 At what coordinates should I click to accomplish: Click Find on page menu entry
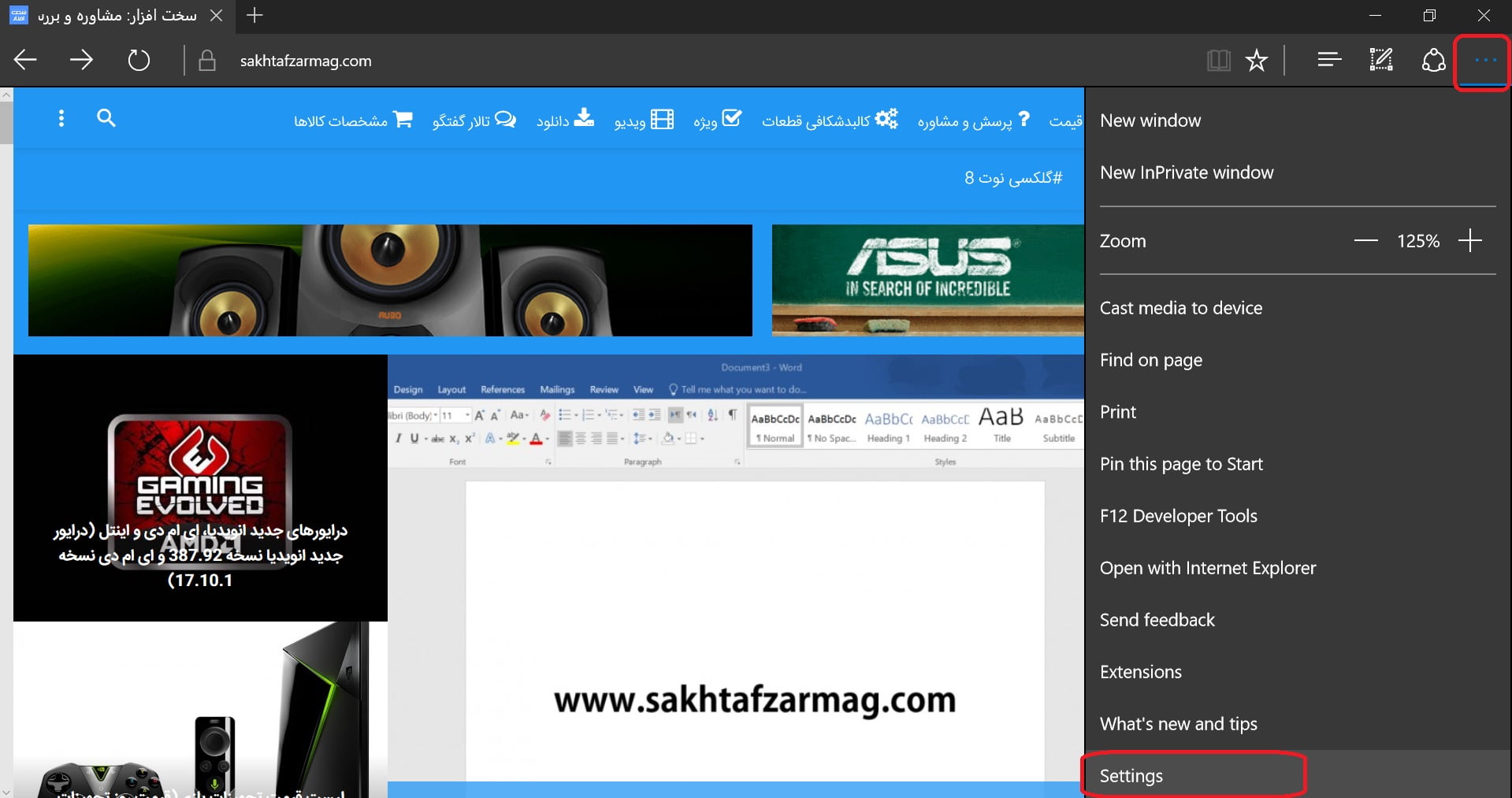pyautogui.click(x=1151, y=360)
